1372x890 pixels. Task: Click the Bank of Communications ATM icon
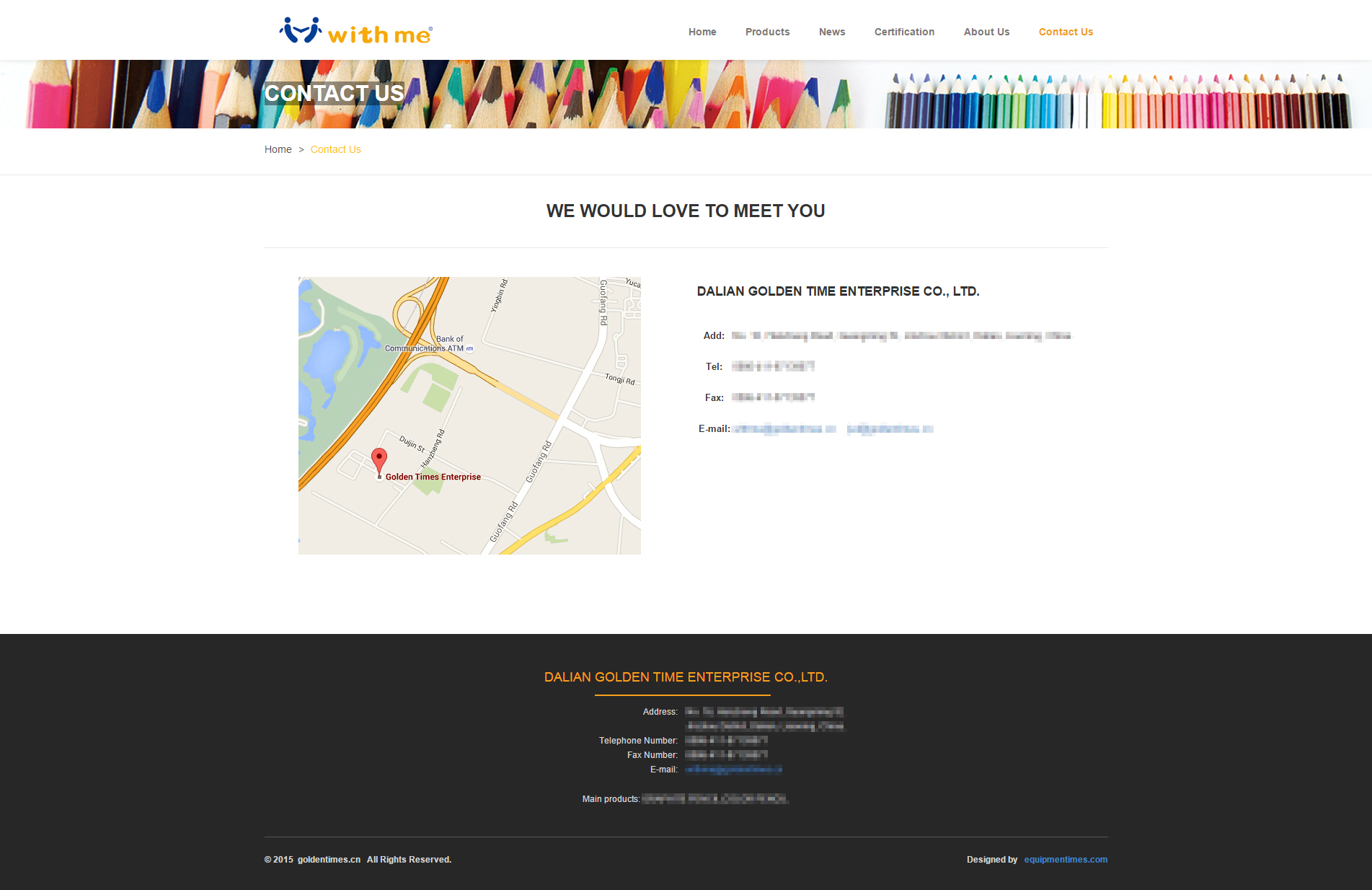coord(470,348)
